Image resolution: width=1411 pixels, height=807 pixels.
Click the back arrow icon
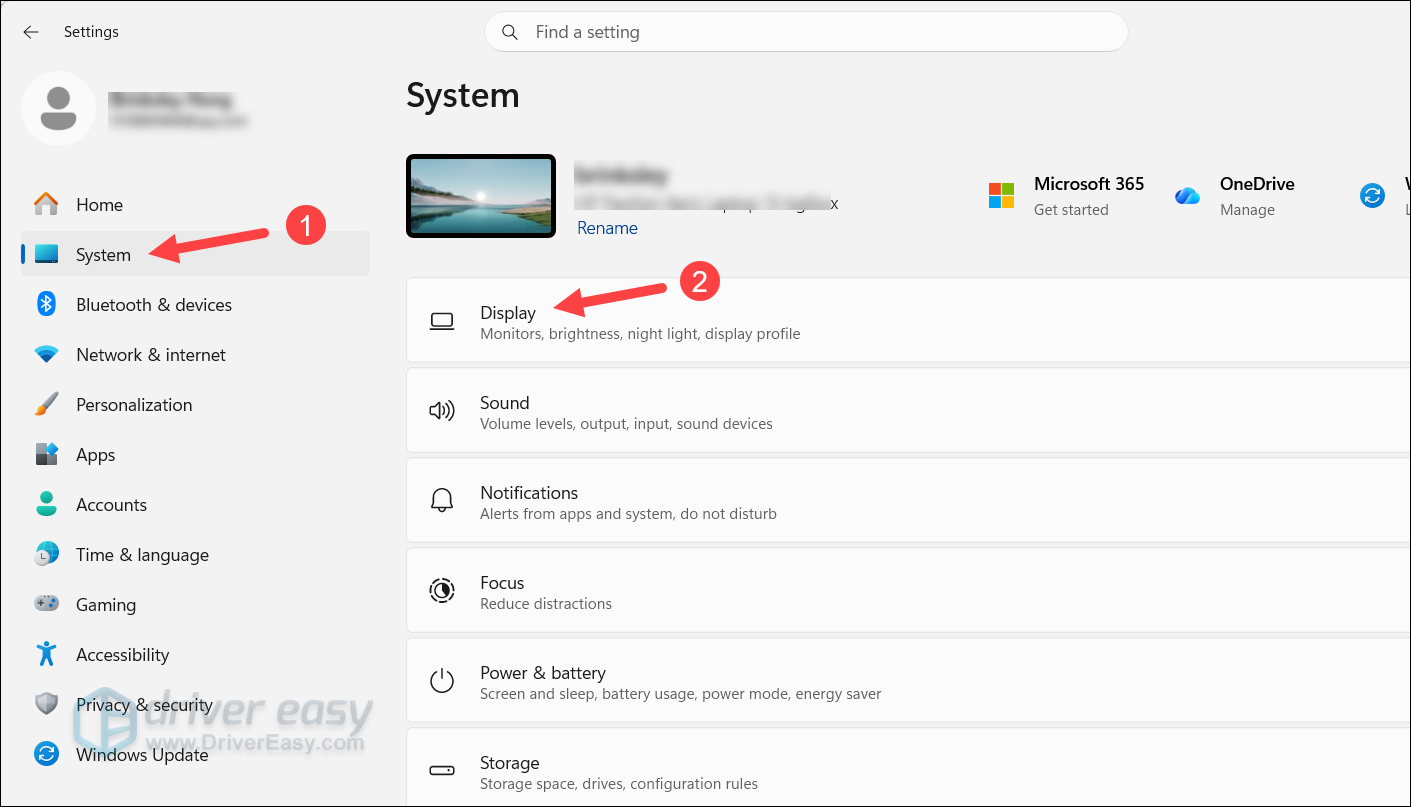[31, 32]
